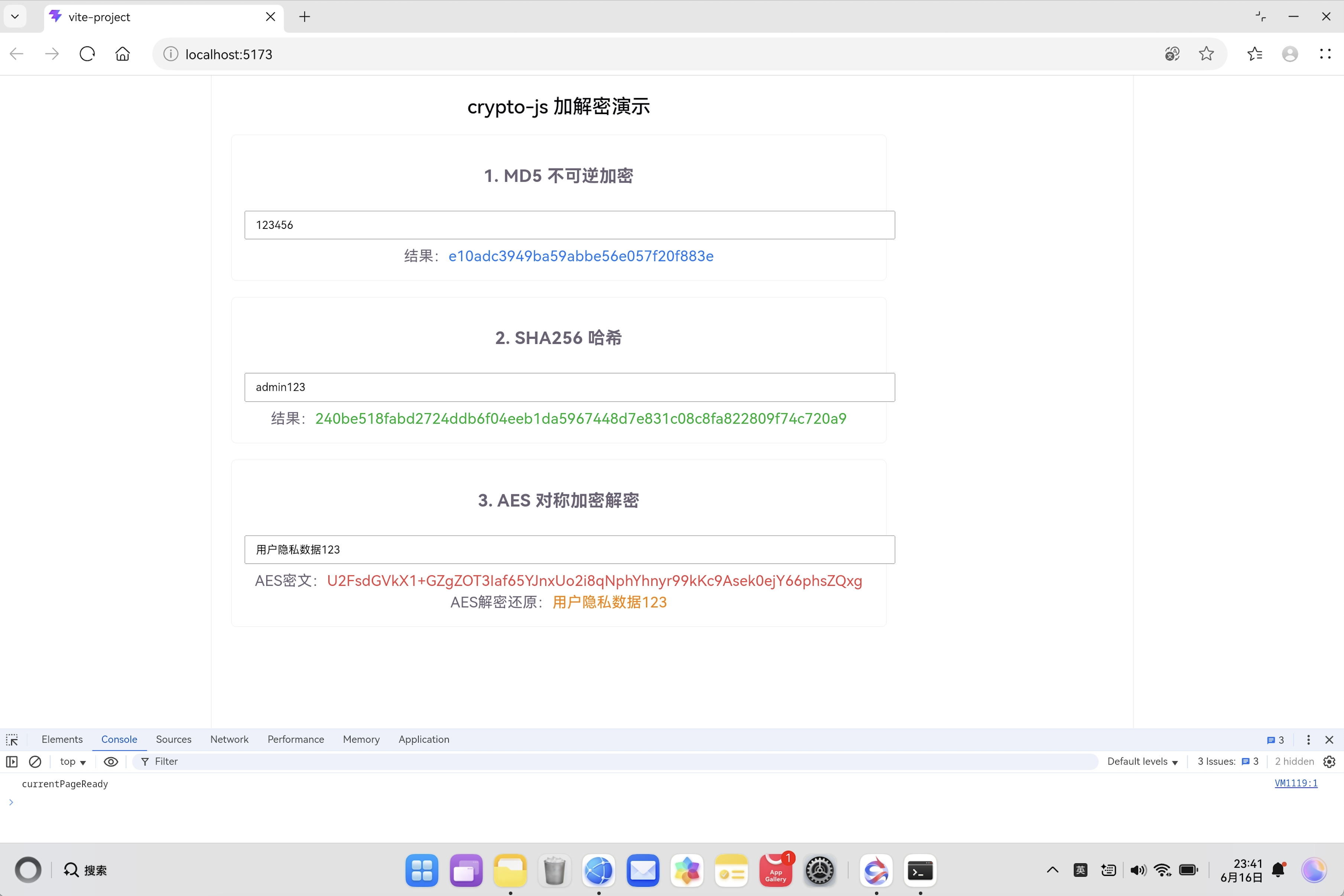Open the file manager folder in dock
The width and height of the screenshot is (1344, 896).
click(x=510, y=870)
